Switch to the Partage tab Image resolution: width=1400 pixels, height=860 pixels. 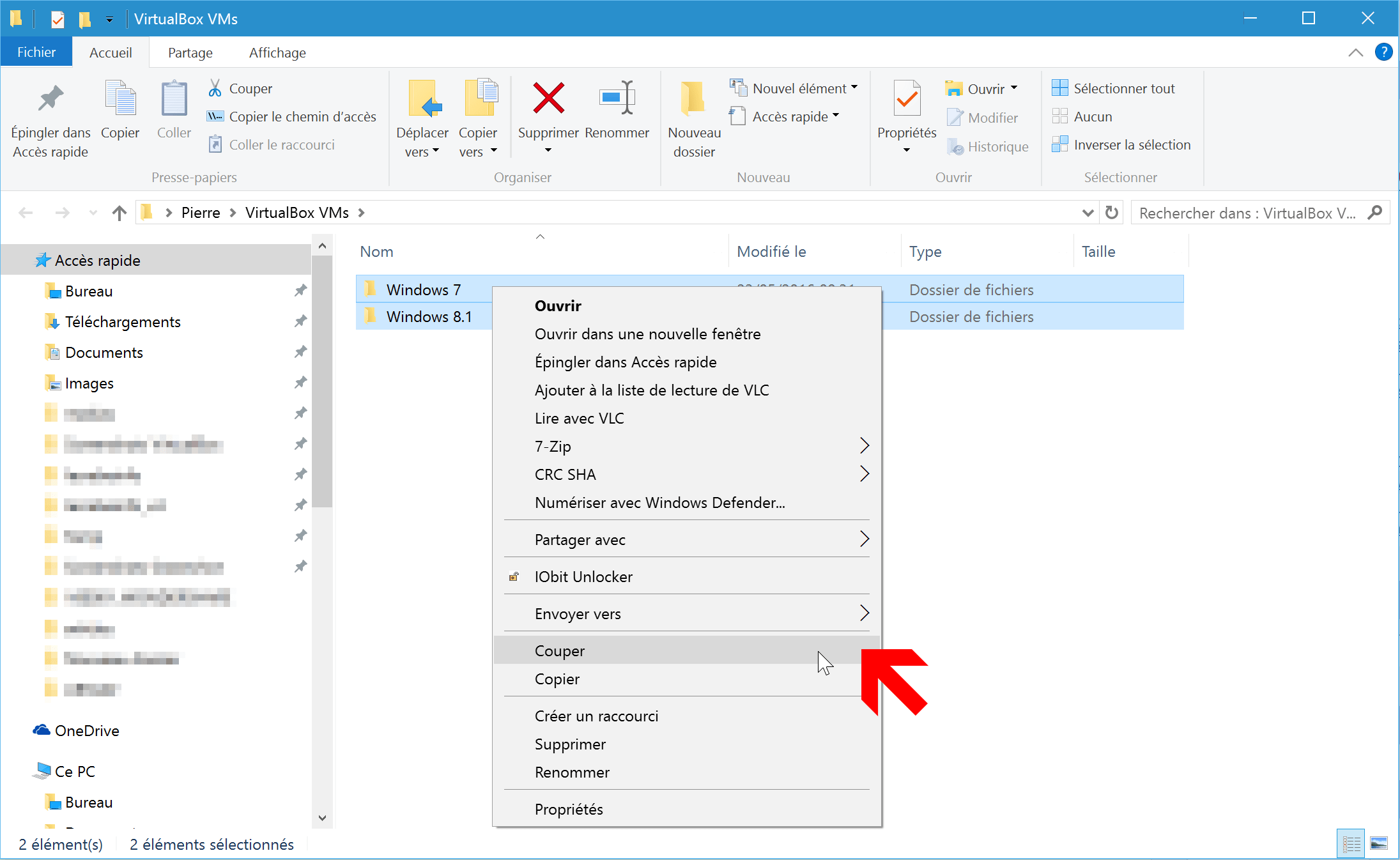tap(190, 52)
